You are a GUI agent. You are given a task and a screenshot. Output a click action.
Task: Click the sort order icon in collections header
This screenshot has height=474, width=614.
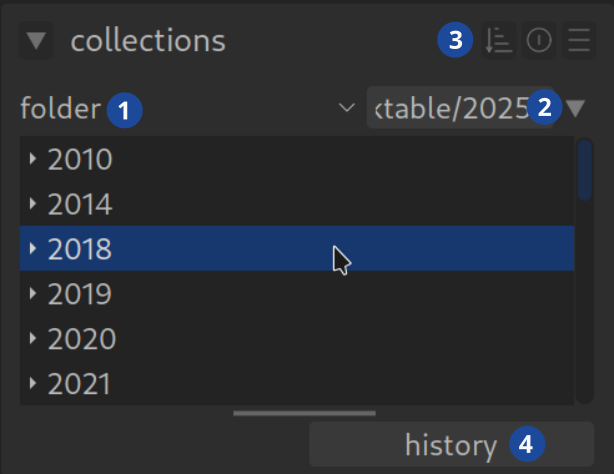click(497, 42)
